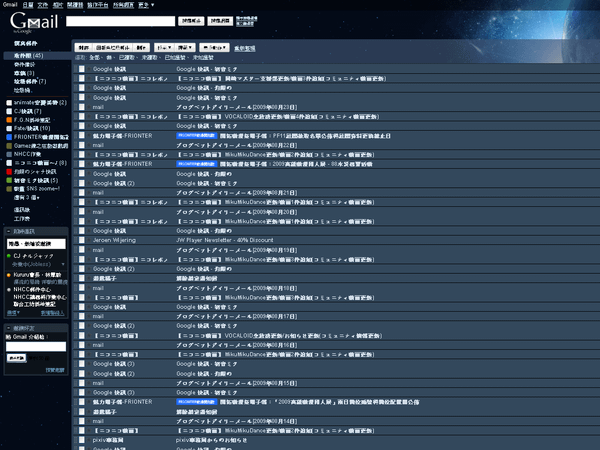Open the Fate label with 10 unread
The width and height of the screenshot is (600, 450).
[x=32, y=128]
